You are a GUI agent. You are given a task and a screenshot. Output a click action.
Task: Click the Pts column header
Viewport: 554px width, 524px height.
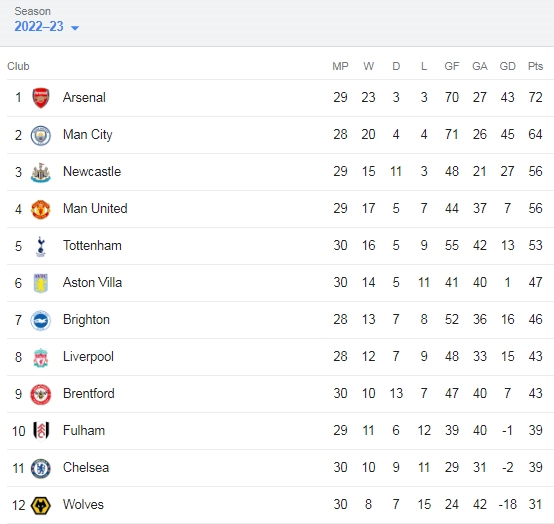[535, 66]
